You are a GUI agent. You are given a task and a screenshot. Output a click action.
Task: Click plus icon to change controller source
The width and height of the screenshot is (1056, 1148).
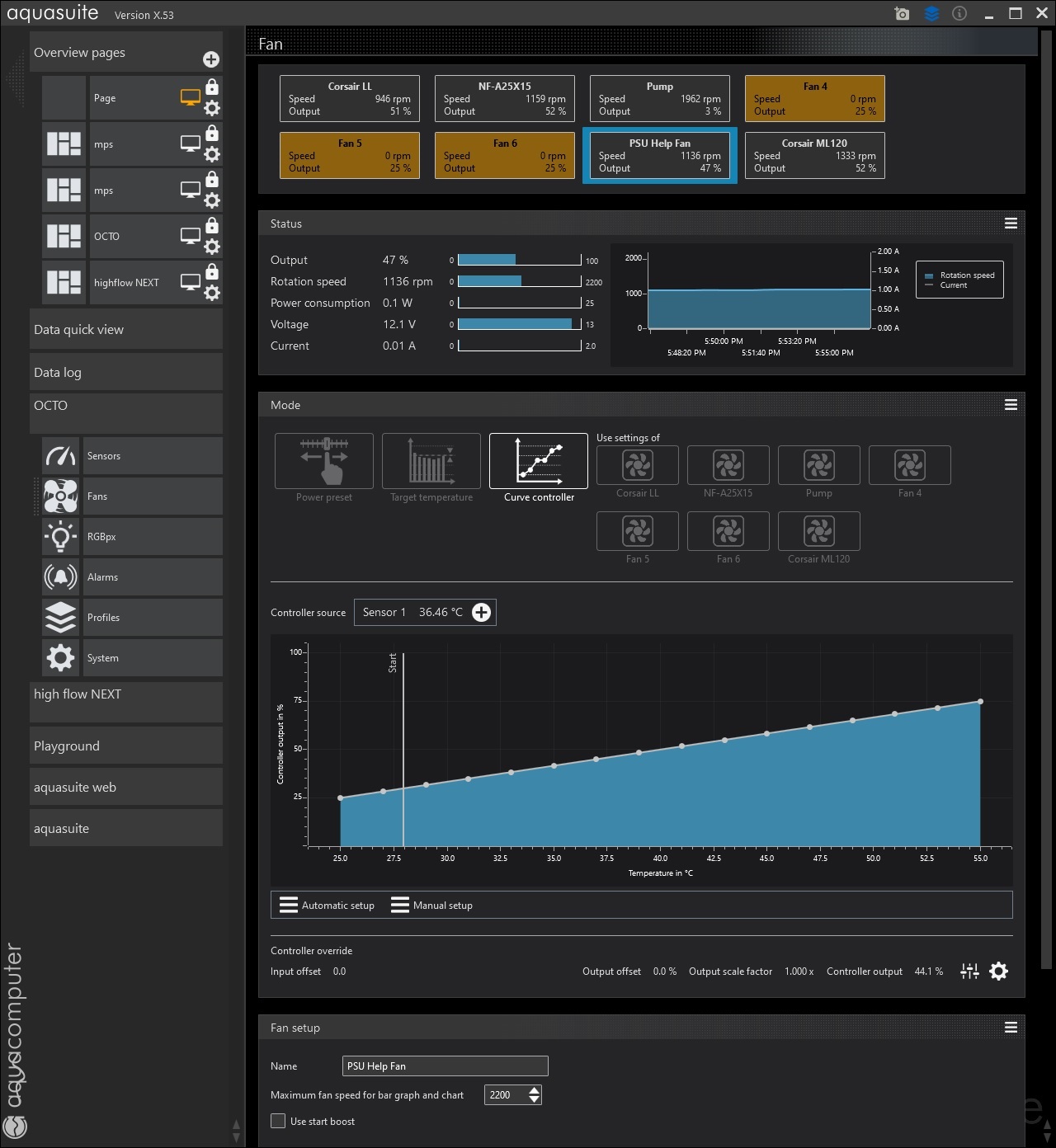click(481, 612)
